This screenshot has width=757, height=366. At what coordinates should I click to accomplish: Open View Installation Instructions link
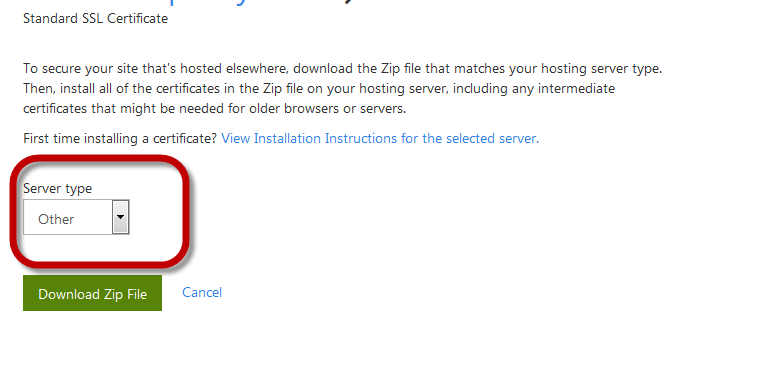pos(380,139)
